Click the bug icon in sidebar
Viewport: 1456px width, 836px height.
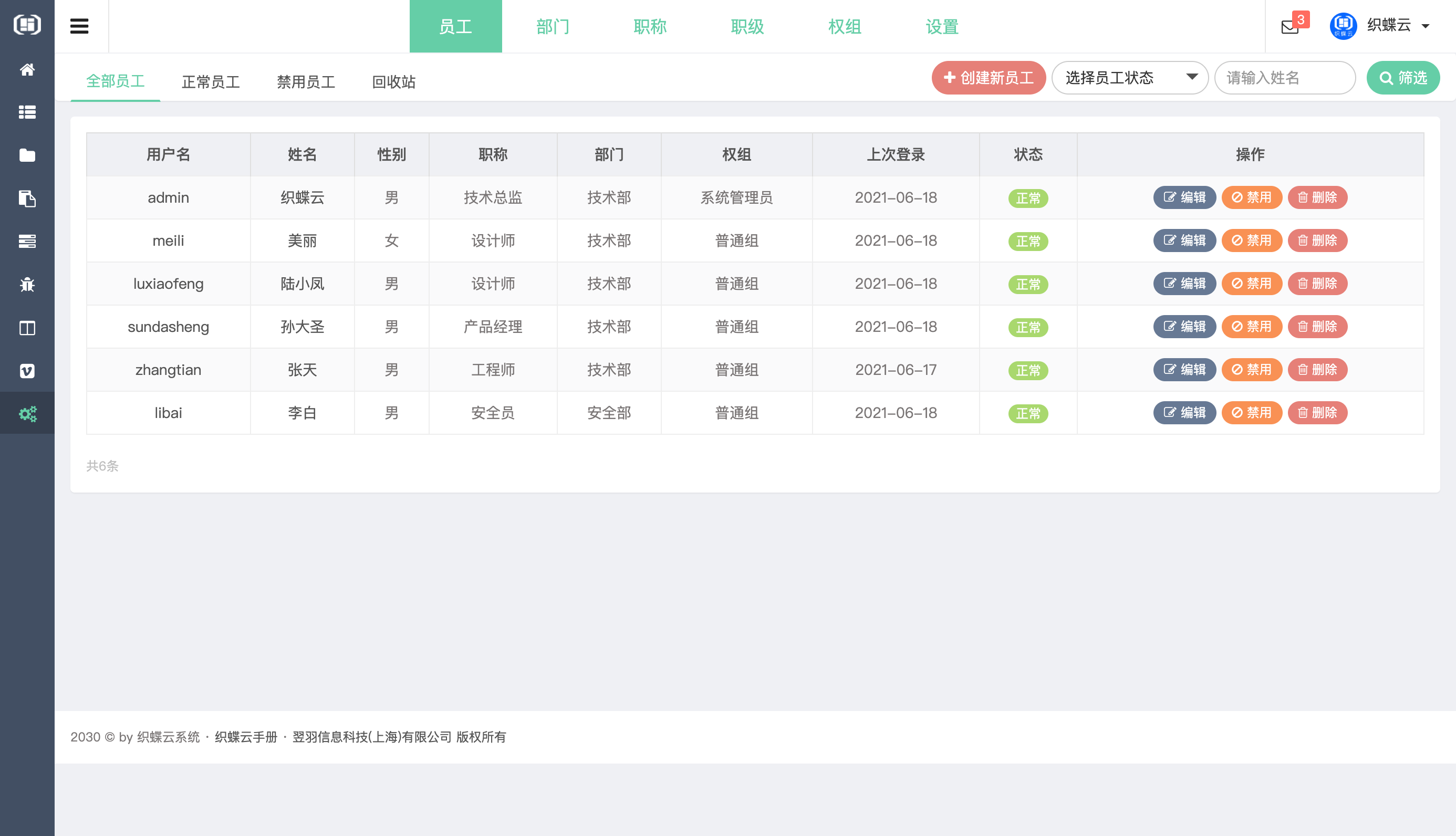click(27, 284)
